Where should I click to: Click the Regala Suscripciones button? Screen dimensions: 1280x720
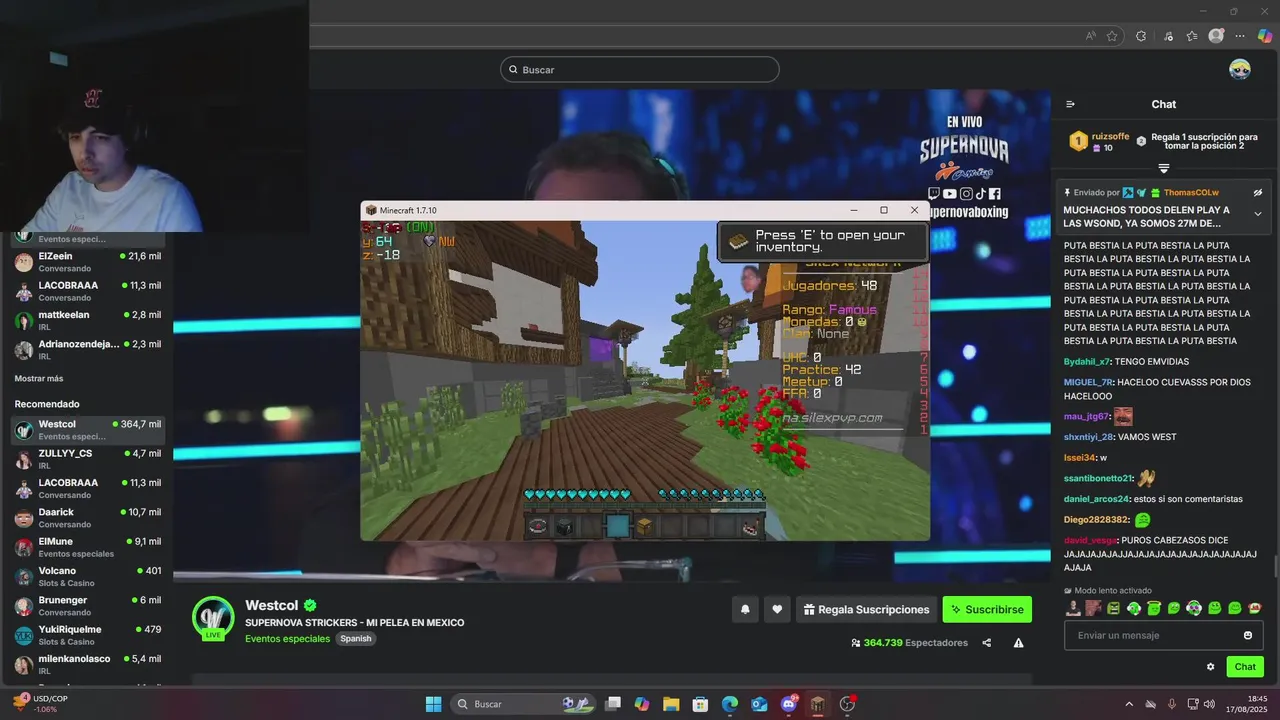(866, 609)
